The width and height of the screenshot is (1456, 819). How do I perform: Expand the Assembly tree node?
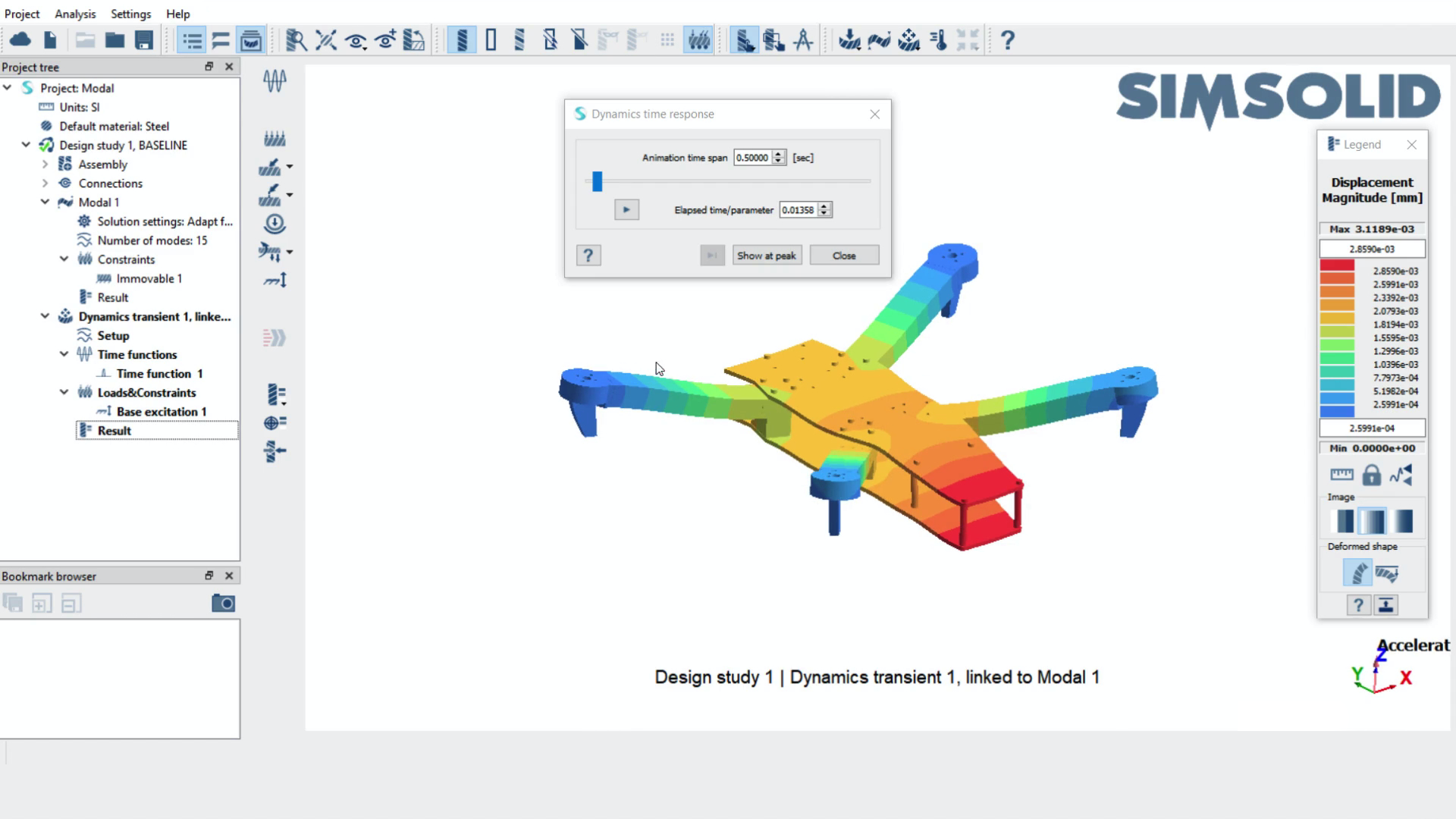tap(45, 165)
